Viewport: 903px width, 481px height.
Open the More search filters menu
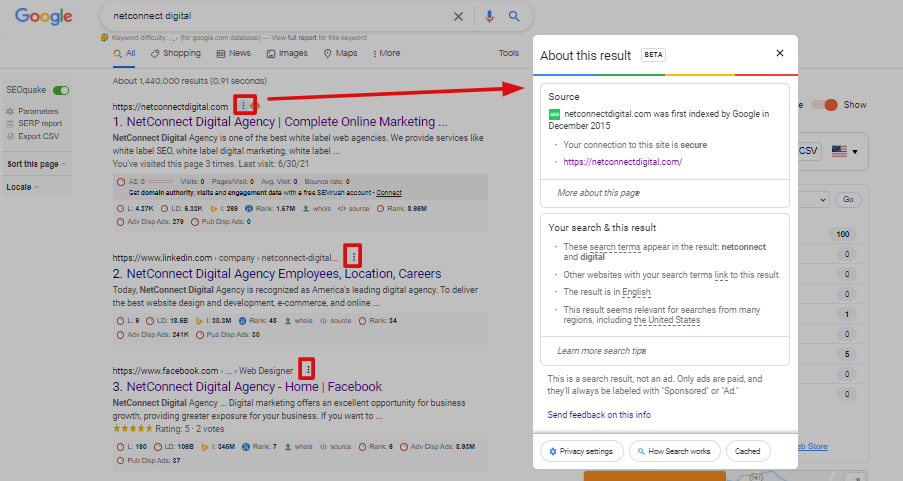[386, 53]
